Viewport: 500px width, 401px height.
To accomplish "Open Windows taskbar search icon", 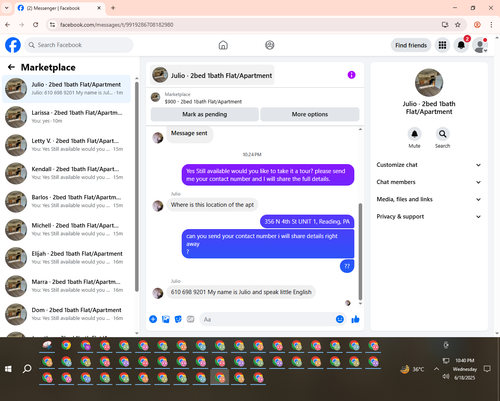I will tap(27, 369).
